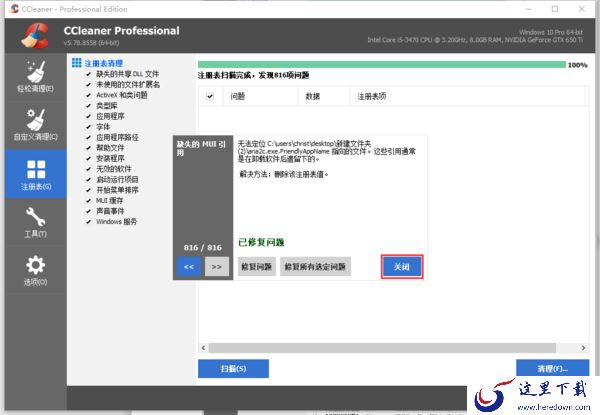This screenshot has width=600, height=415.
Task: Click 解决方法: 删除该注册表值 text
Action: [284, 174]
